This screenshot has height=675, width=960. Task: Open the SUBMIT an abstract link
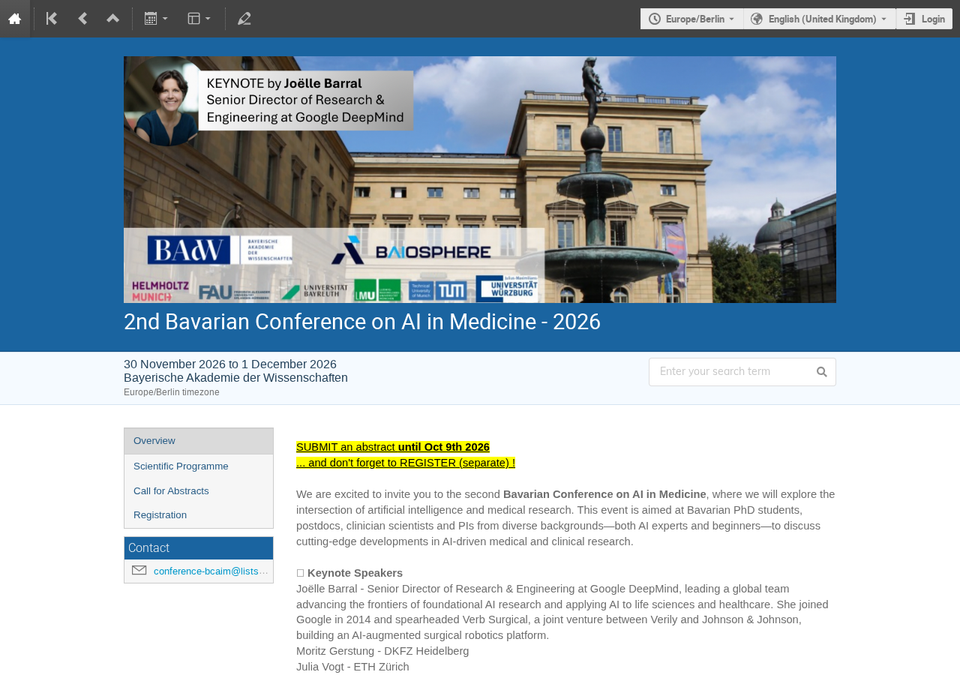point(393,447)
